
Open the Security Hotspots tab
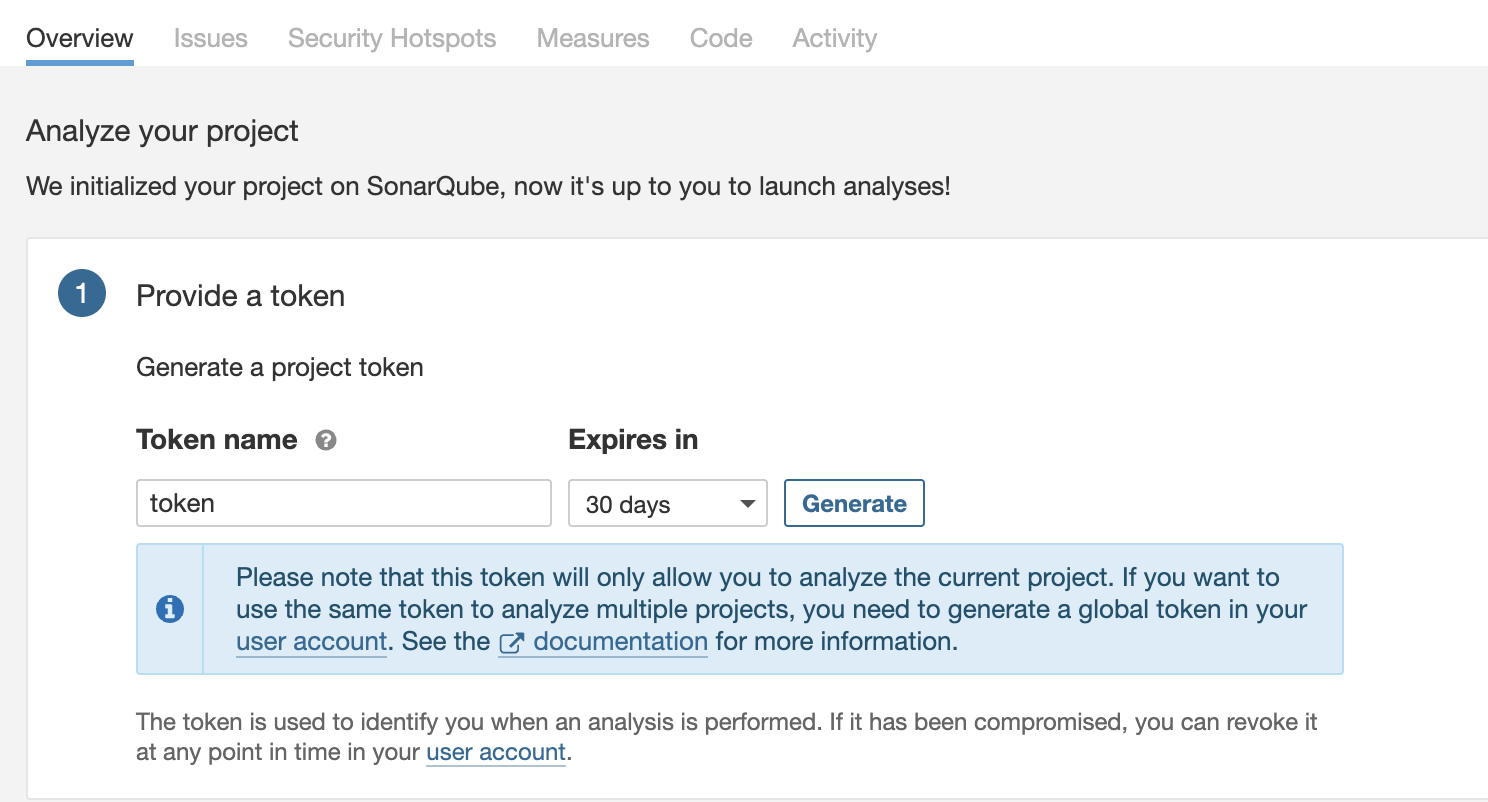point(391,38)
